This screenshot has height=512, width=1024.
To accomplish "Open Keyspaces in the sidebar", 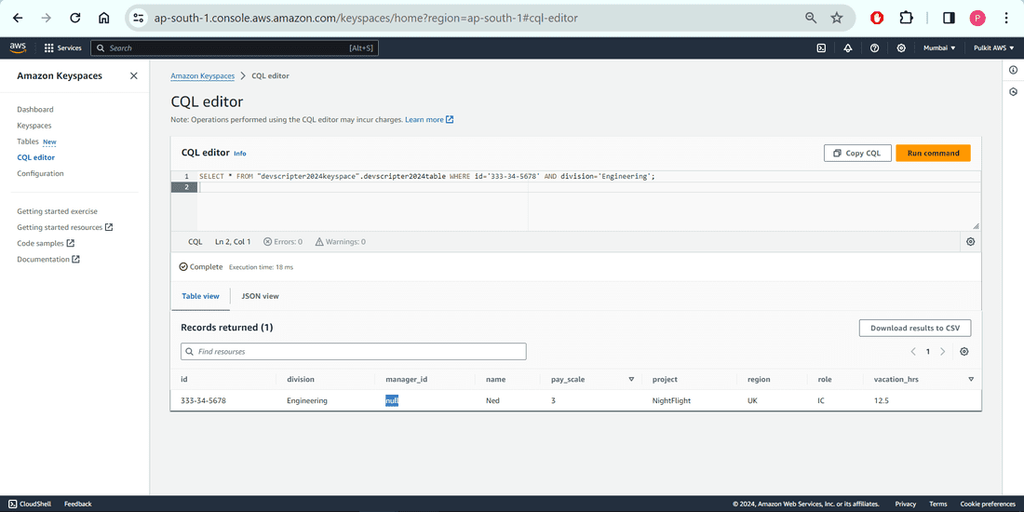I will (x=34, y=125).
